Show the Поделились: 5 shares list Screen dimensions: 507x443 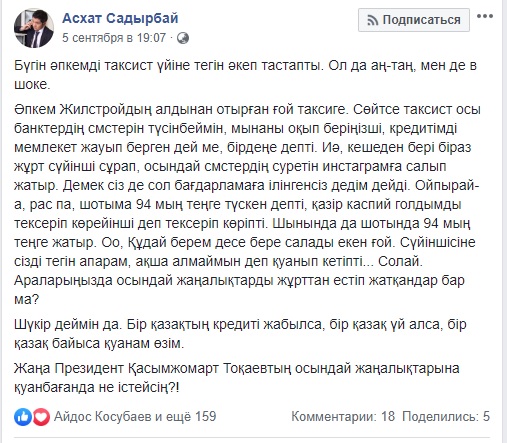pyautogui.click(x=446, y=417)
